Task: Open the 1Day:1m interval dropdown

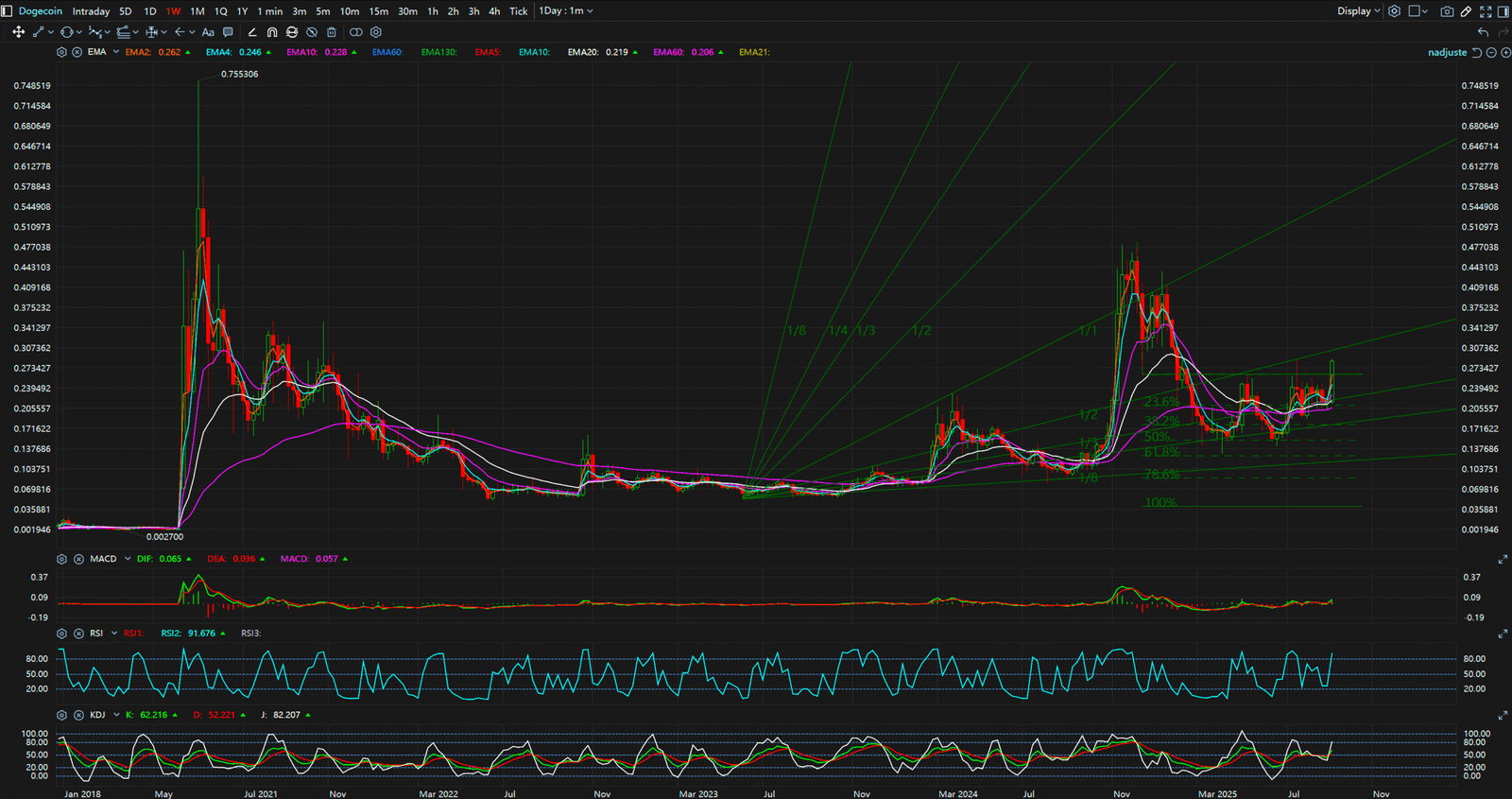Action: point(566,11)
